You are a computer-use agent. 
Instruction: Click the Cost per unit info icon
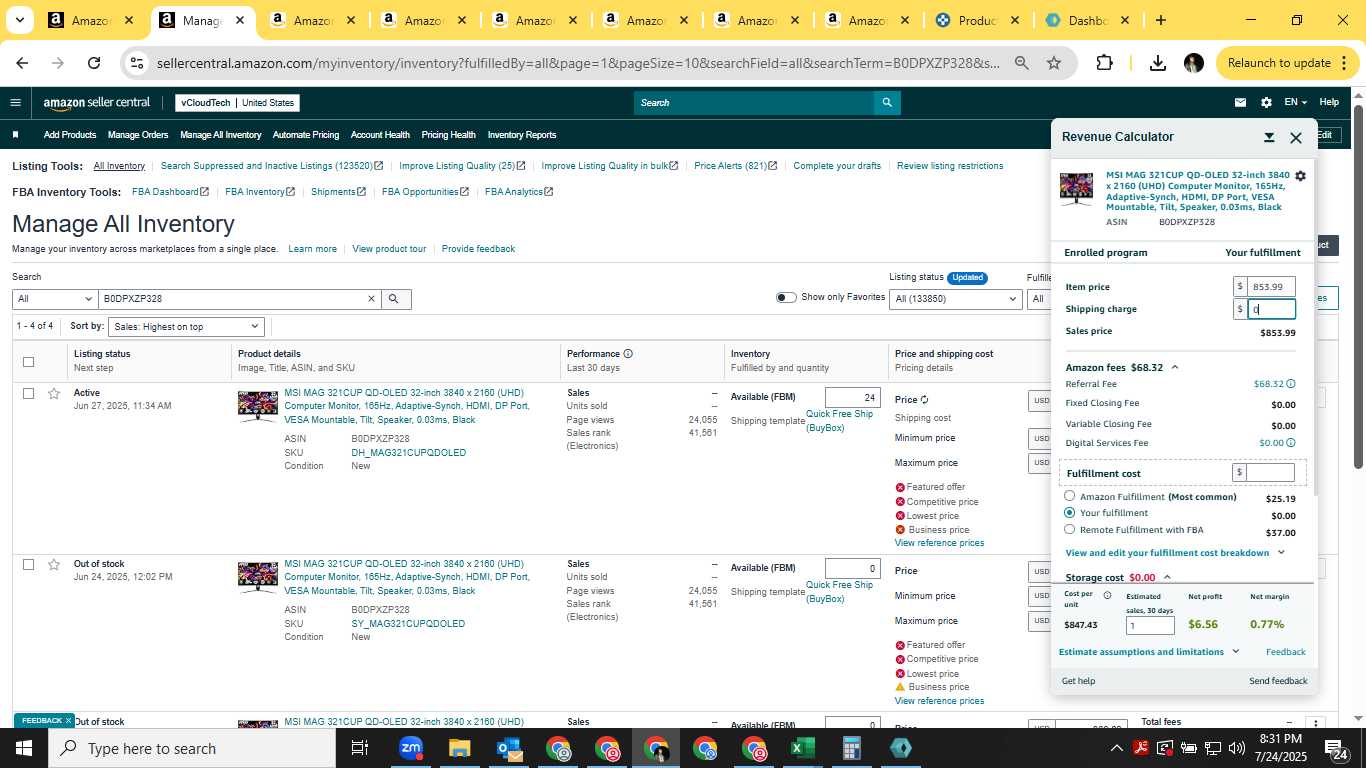(1107, 595)
